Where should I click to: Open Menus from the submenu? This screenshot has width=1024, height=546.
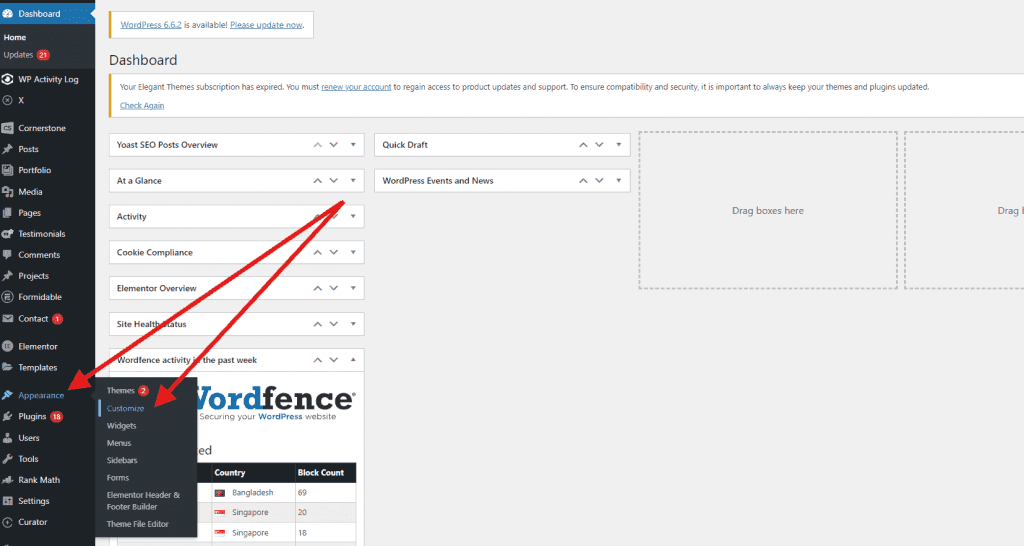click(119, 443)
